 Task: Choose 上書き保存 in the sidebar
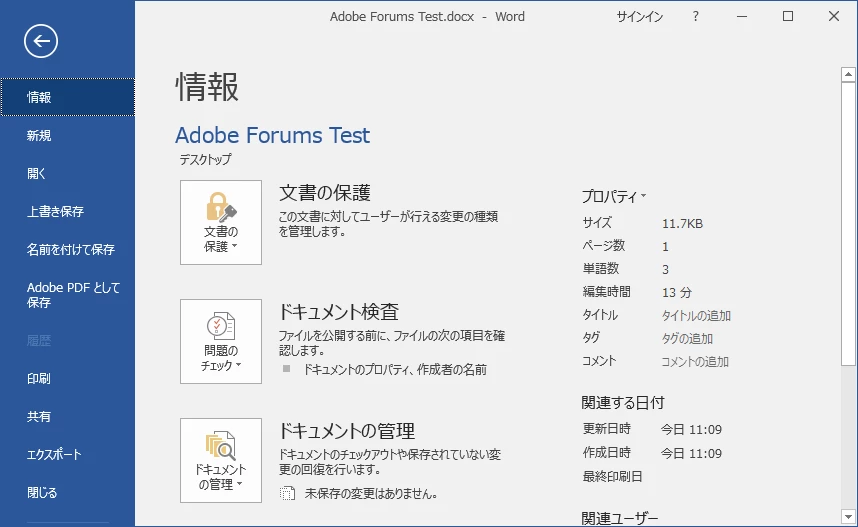coord(67,211)
